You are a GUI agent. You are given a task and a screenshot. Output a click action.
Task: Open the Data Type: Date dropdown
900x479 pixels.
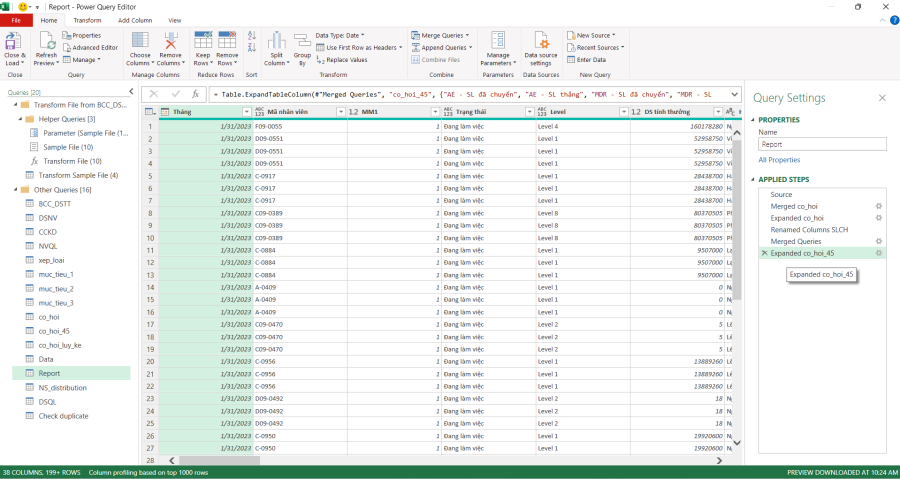[x=340, y=36]
